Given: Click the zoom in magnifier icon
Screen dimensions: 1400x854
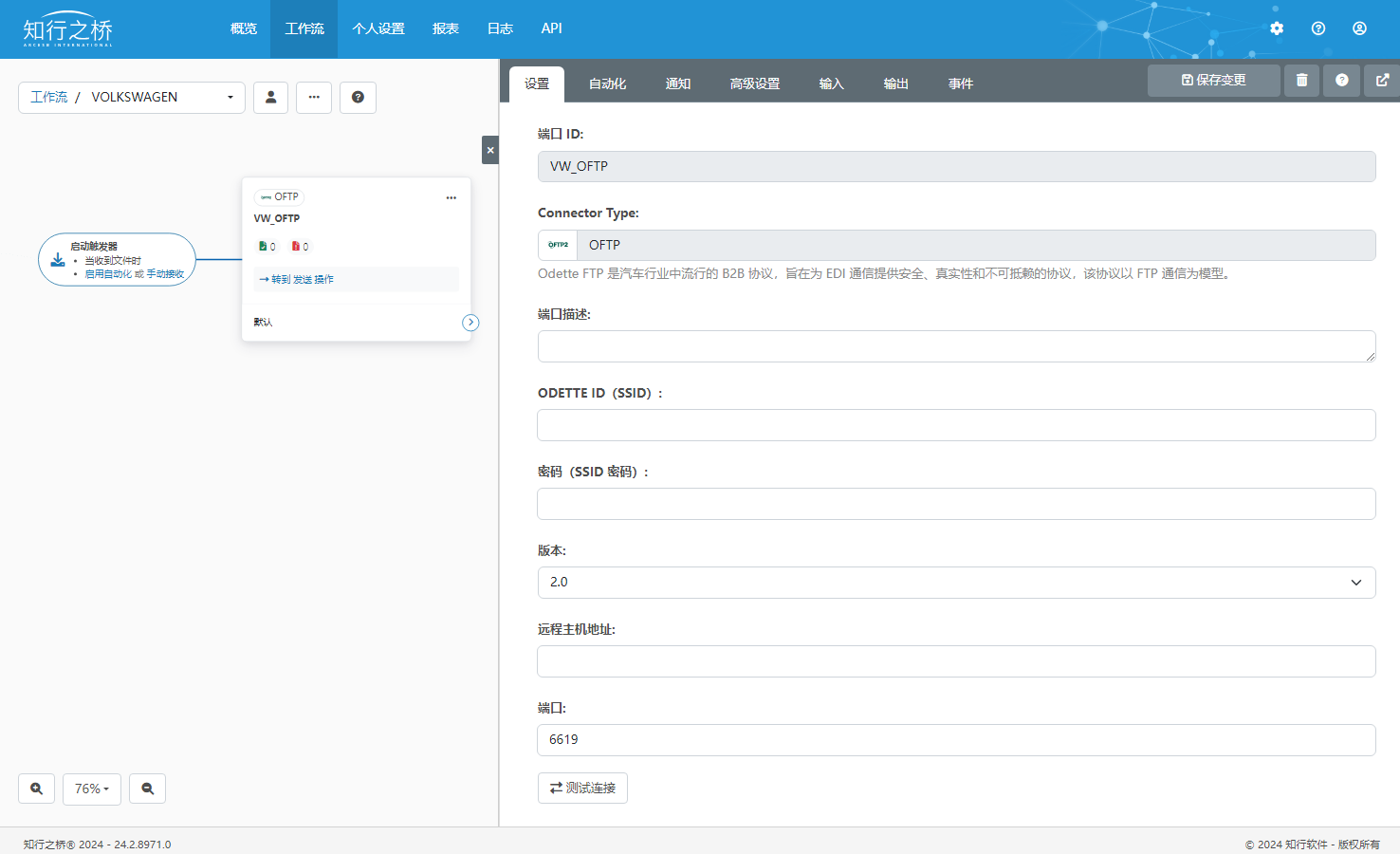Looking at the screenshot, I should click(x=36, y=789).
